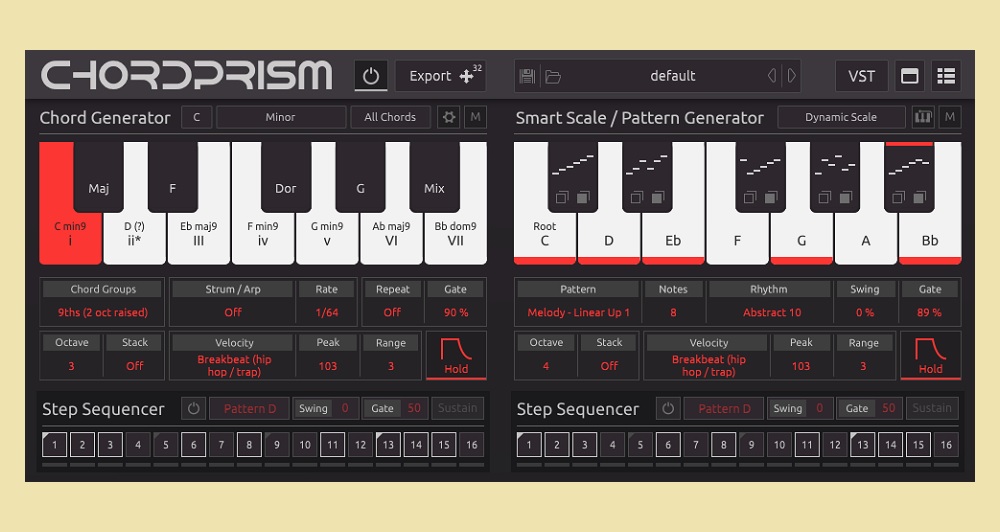Viewport: 1000px width, 532px height.
Task: Open the default preset name field
Action: (672, 76)
